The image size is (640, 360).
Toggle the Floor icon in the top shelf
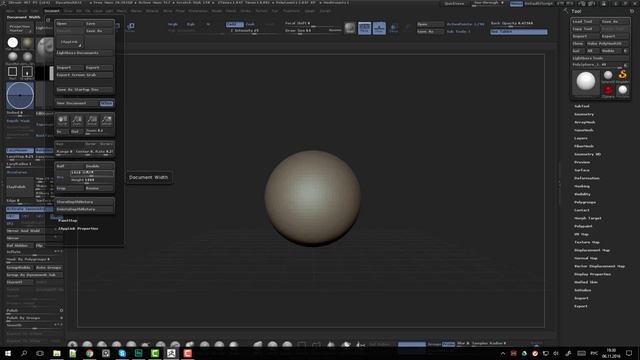(379, 28)
